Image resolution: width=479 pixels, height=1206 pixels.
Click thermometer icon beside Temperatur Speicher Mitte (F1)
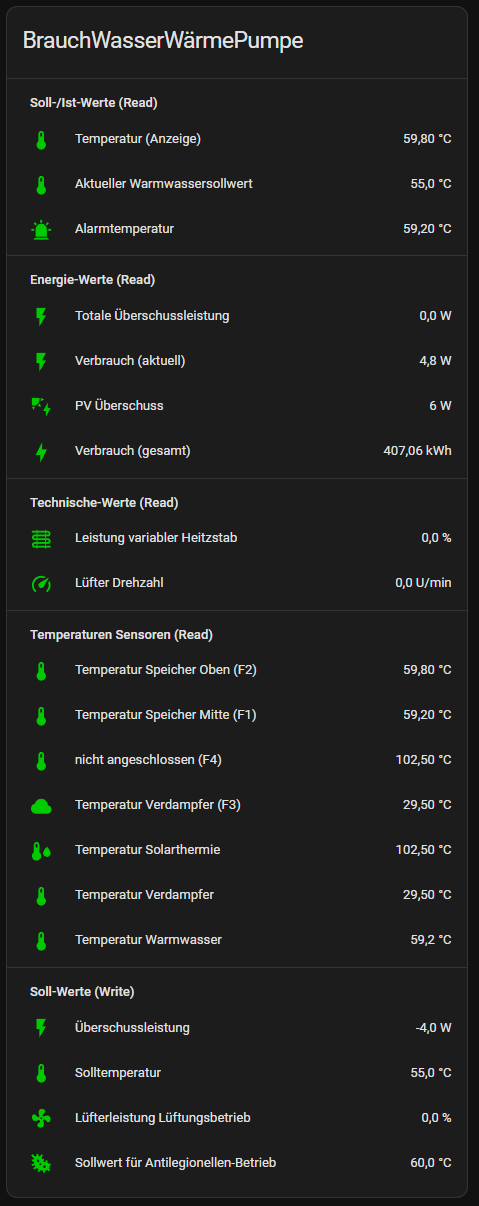[41, 715]
